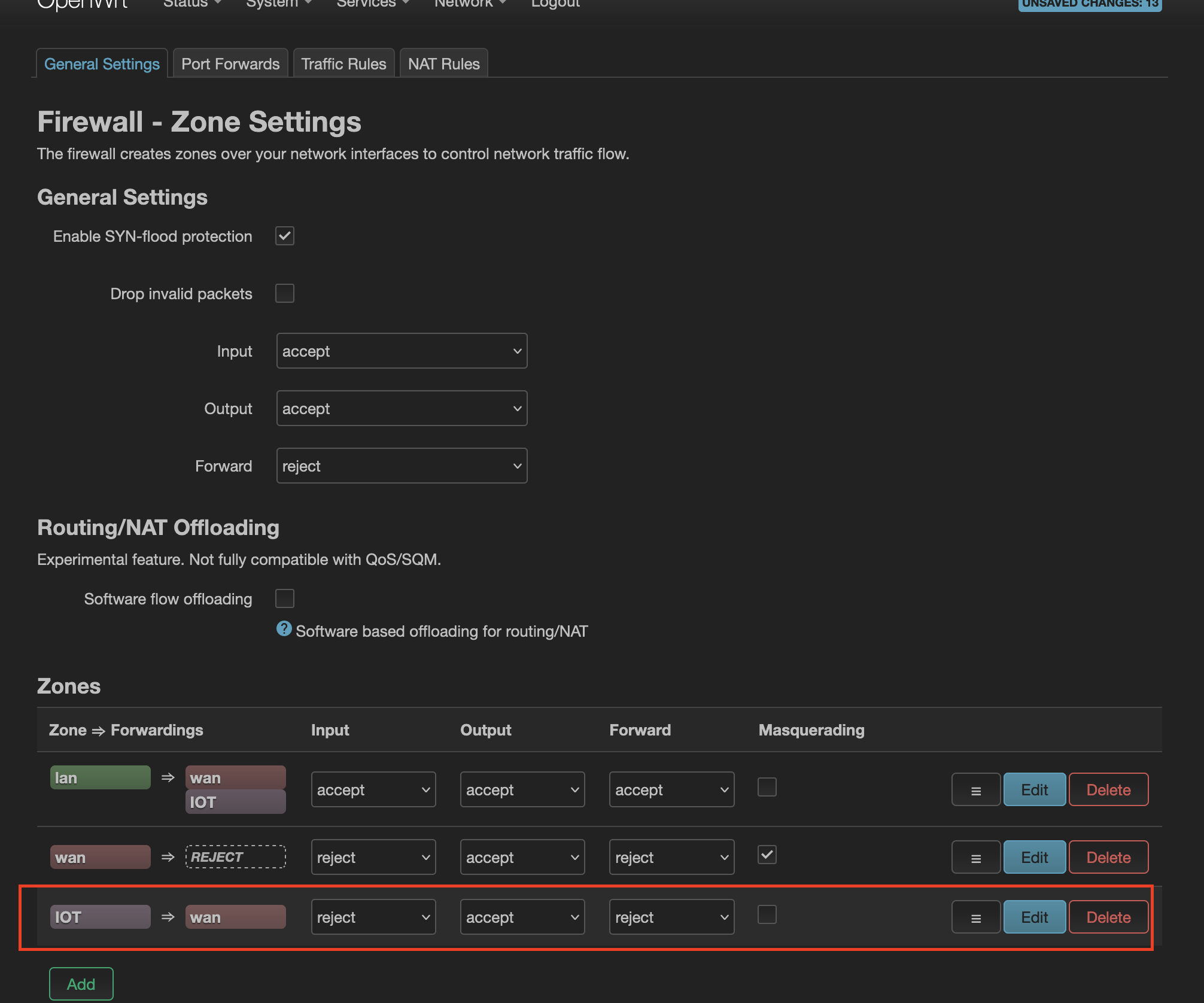This screenshot has width=1204, height=1003.
Task: Switch to the Port Forwards tab
Action: 230,64
